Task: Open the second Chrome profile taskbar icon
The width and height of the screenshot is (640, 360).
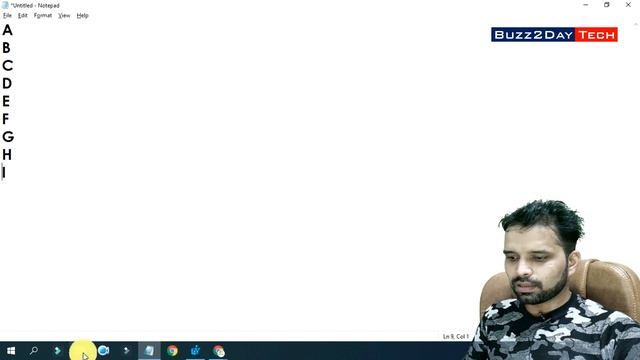Action: coord(218,351)
